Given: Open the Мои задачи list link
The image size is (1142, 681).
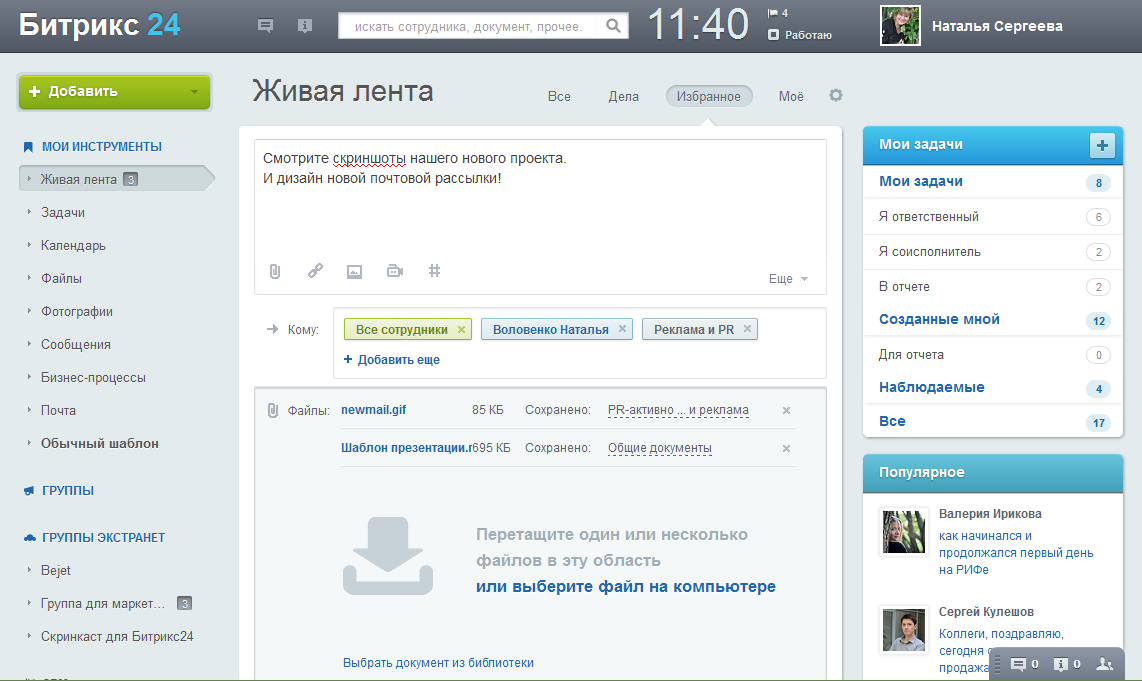Looking at the screenshot, I should [x=921, y=181].
